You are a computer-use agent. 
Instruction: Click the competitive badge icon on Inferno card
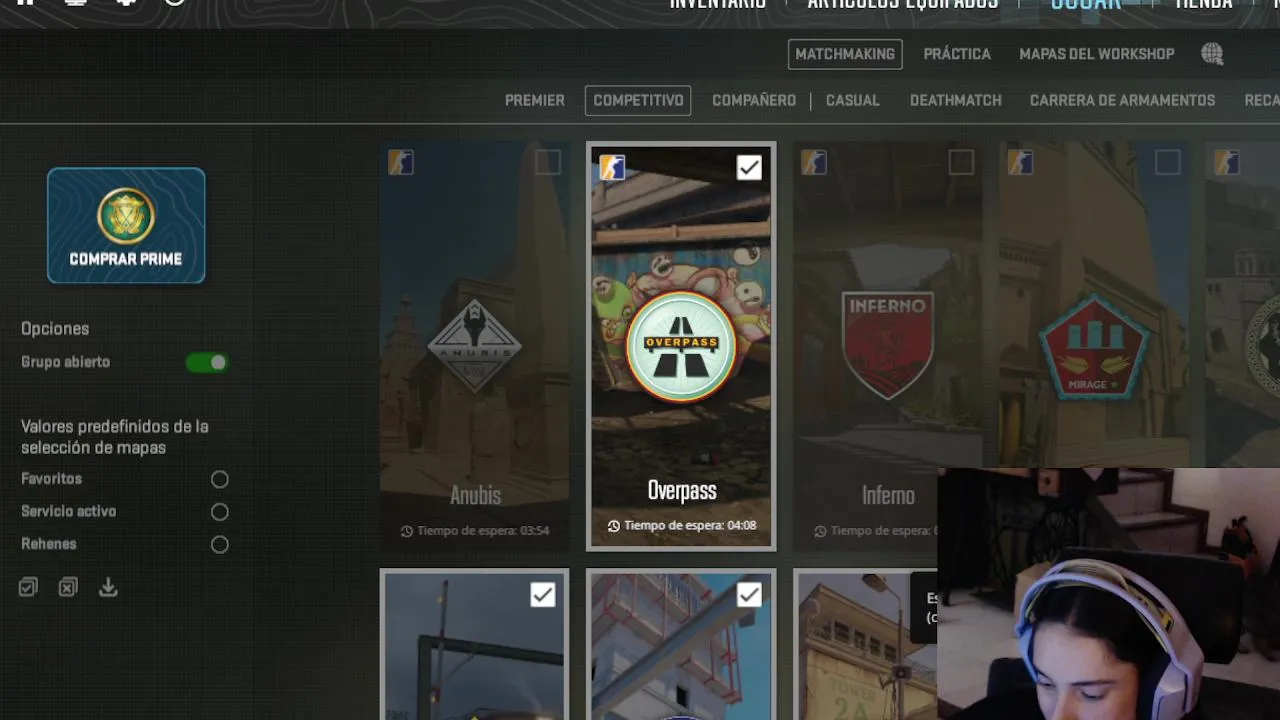pyautogui.click(x=814, y=162)
